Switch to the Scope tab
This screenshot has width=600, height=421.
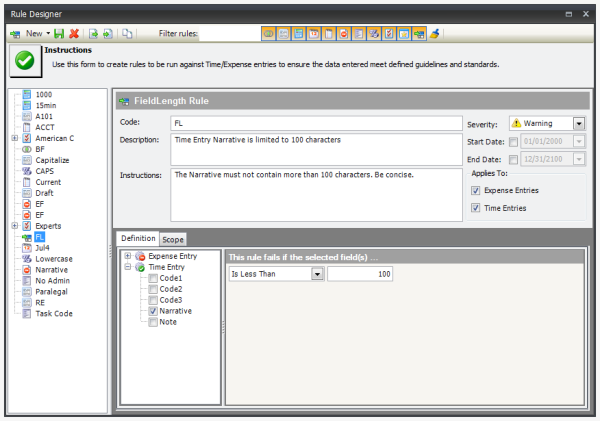[x=173, y=239]
